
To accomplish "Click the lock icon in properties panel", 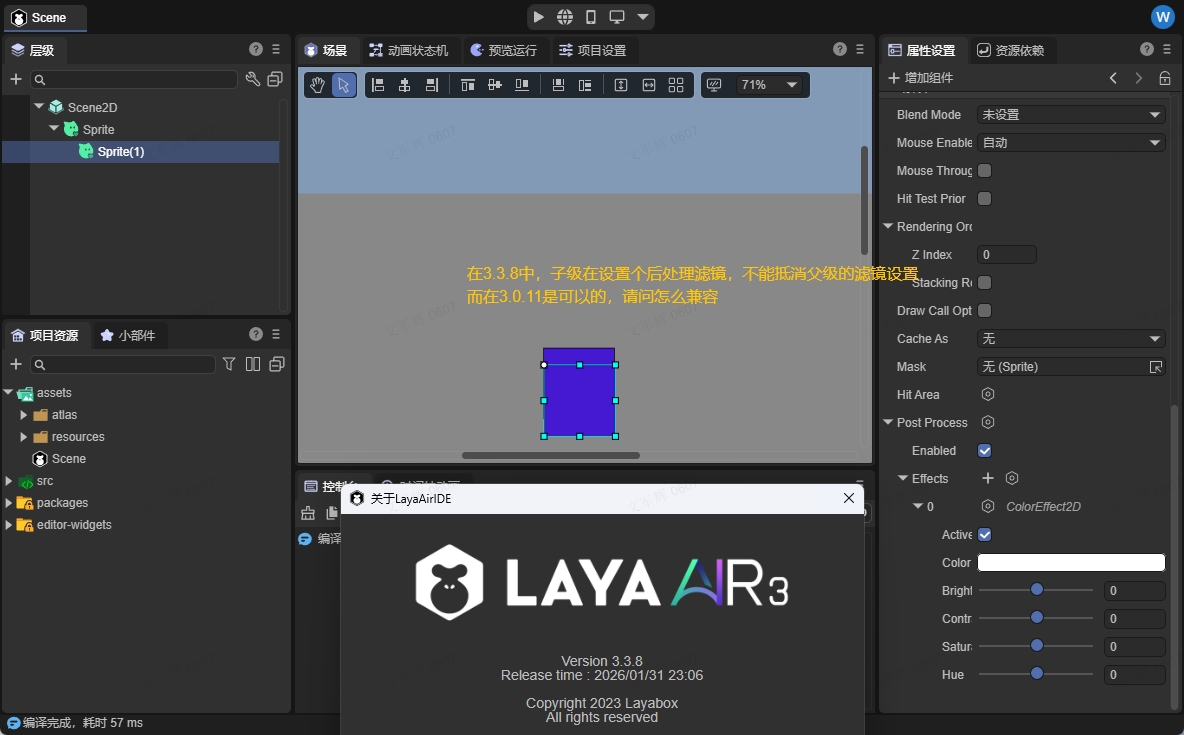I will (x=1165, y=78).
